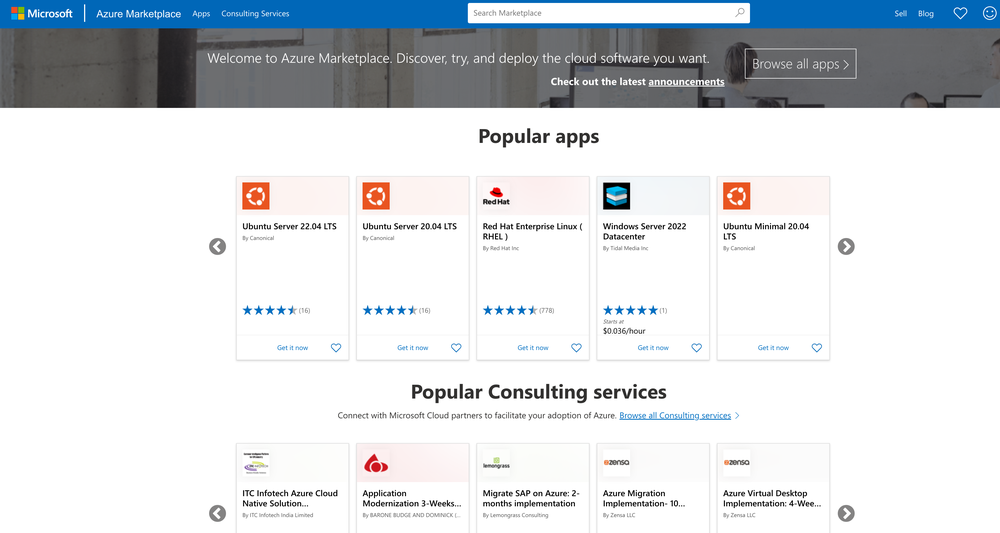Go to previous popular apps

(217, 247)
